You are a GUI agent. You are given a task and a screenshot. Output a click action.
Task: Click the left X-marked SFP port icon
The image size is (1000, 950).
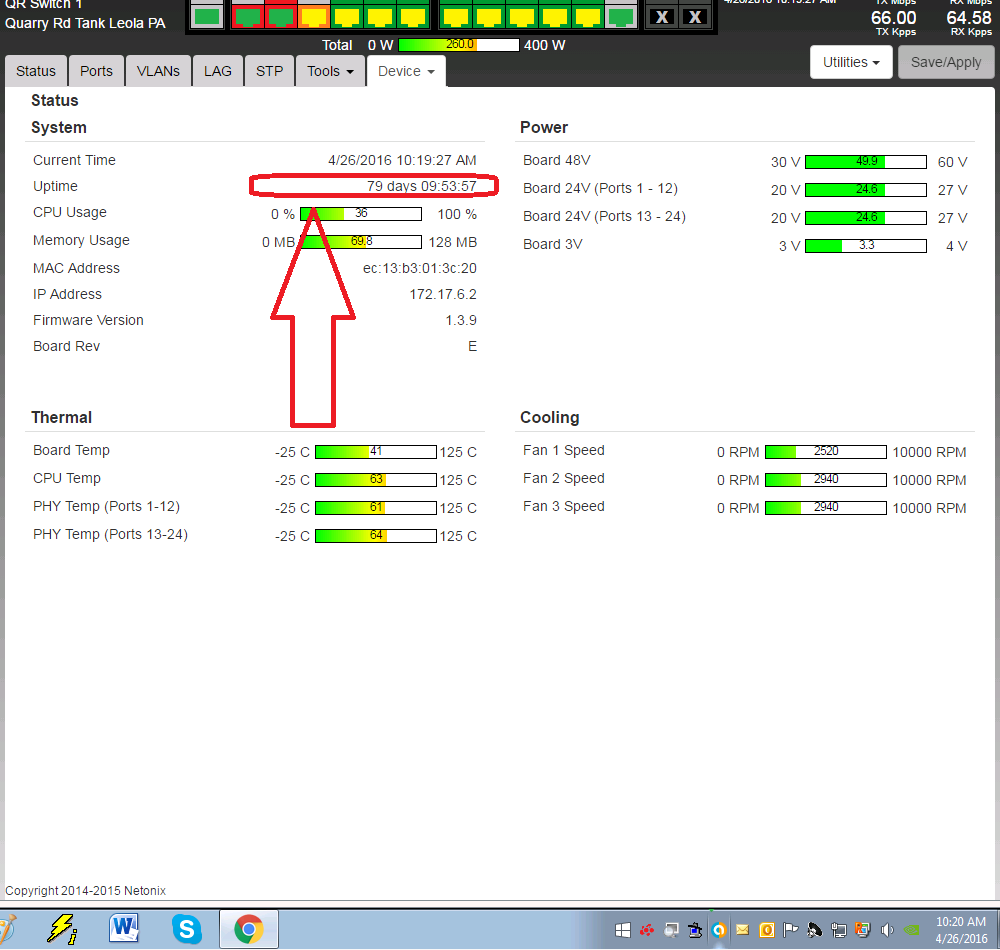coord(661,17)
